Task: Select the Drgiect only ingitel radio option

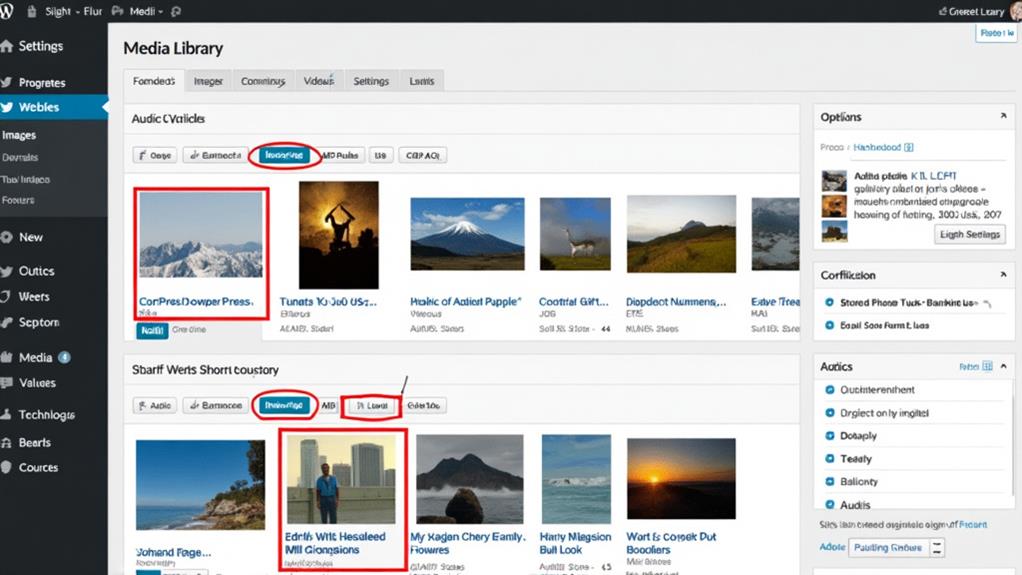Action: pyautogui.click(x=830, y=413)
